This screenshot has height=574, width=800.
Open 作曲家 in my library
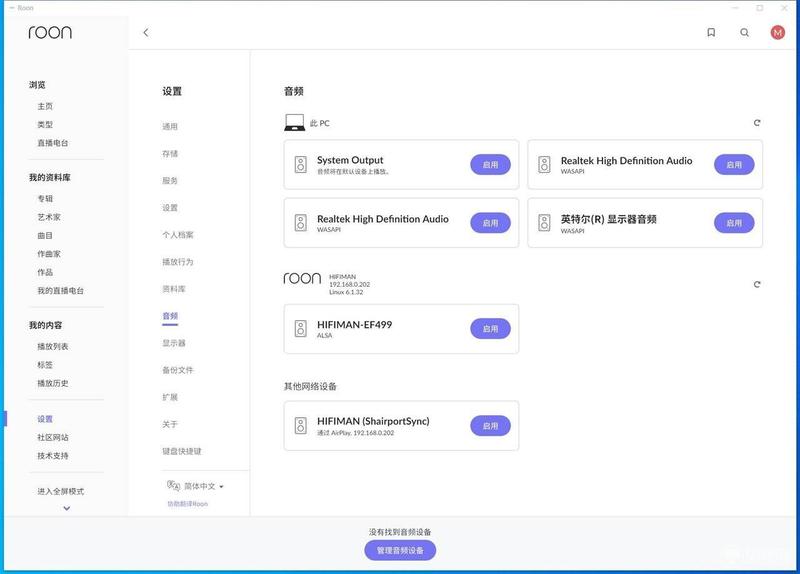coord(49,254)
